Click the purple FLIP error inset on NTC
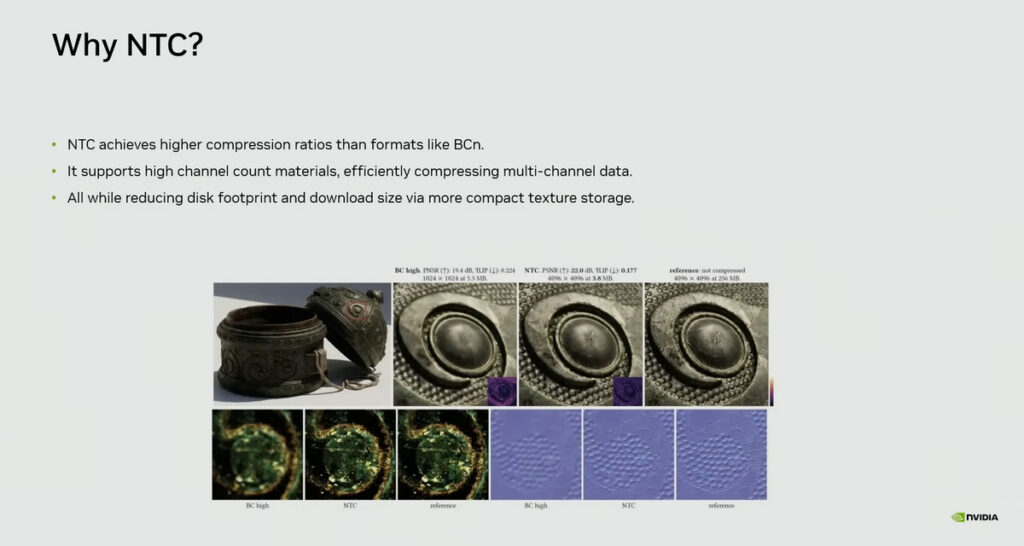The height and width of the screenshot is (546, 1024). pyautogui.click(x=628, y=391)
